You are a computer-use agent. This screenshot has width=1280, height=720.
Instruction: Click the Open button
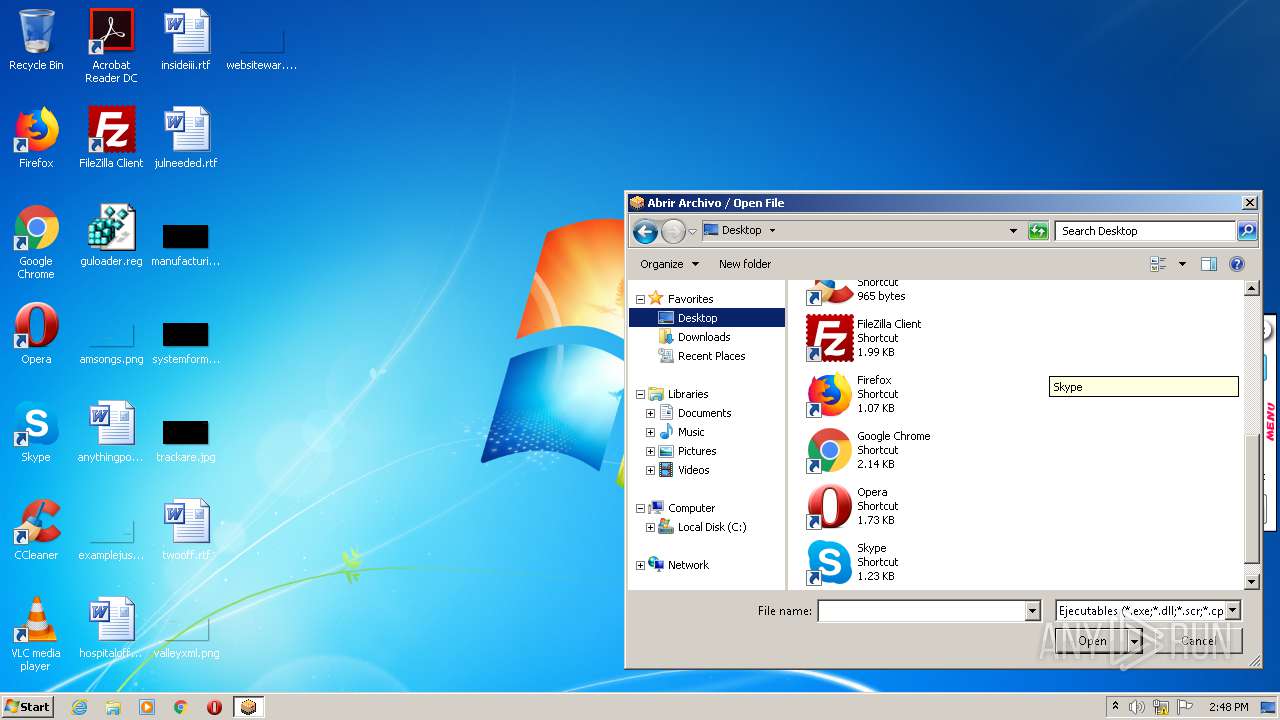click(1092, 641)
